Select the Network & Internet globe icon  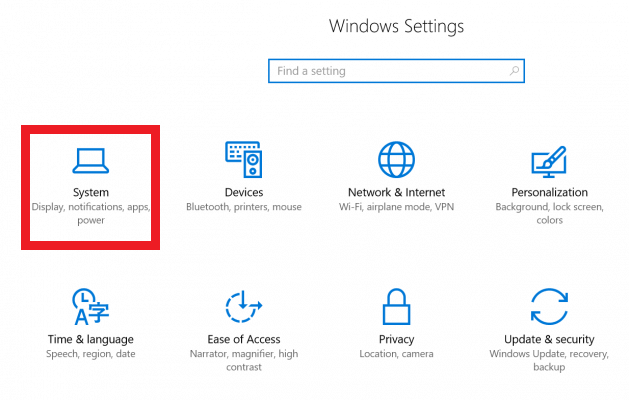pos(396,159)
